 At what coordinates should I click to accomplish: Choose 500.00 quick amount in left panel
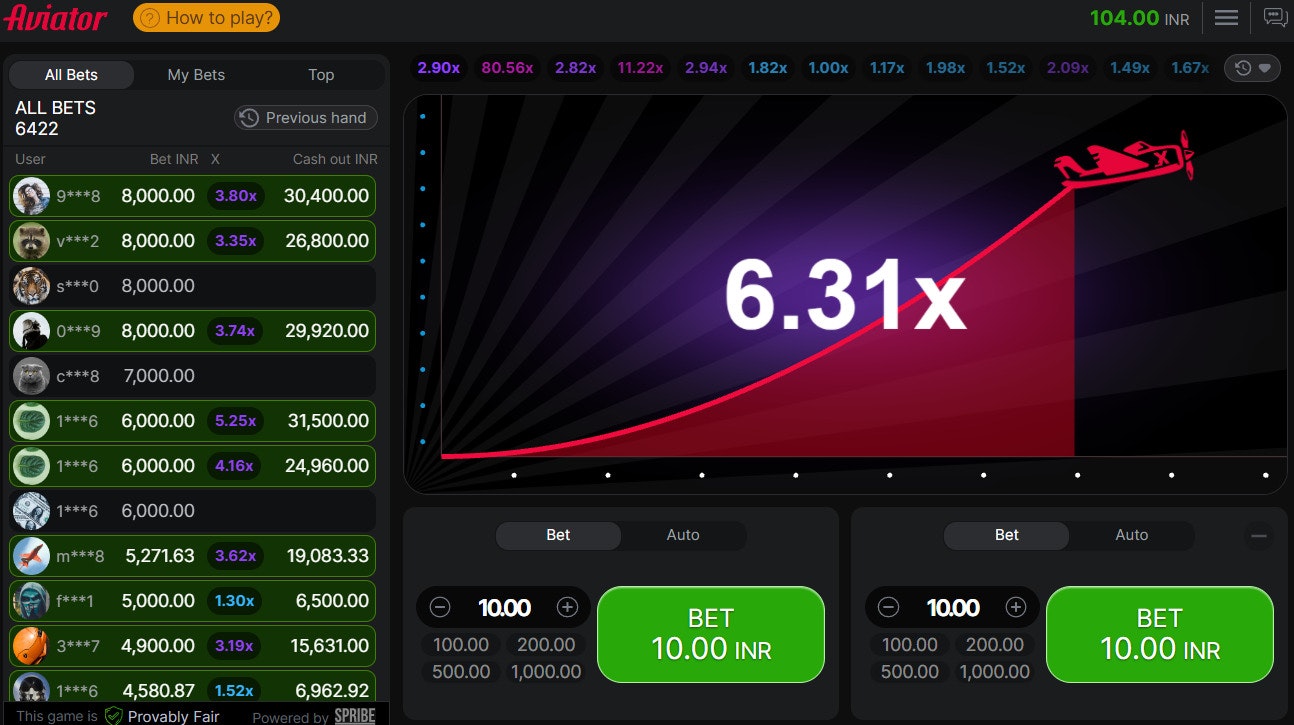[461, 672]
